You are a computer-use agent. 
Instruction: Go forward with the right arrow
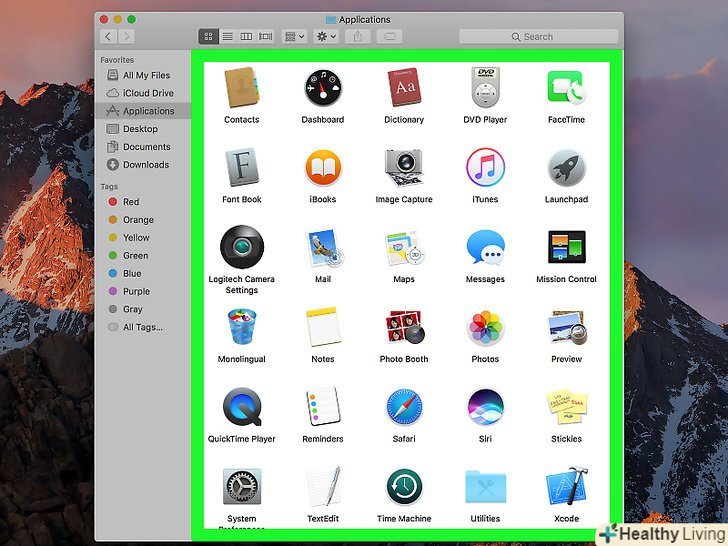point(126,36)
